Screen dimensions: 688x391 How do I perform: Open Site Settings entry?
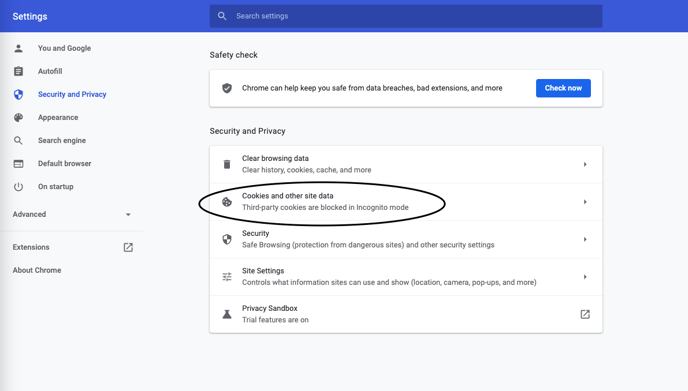406,277
